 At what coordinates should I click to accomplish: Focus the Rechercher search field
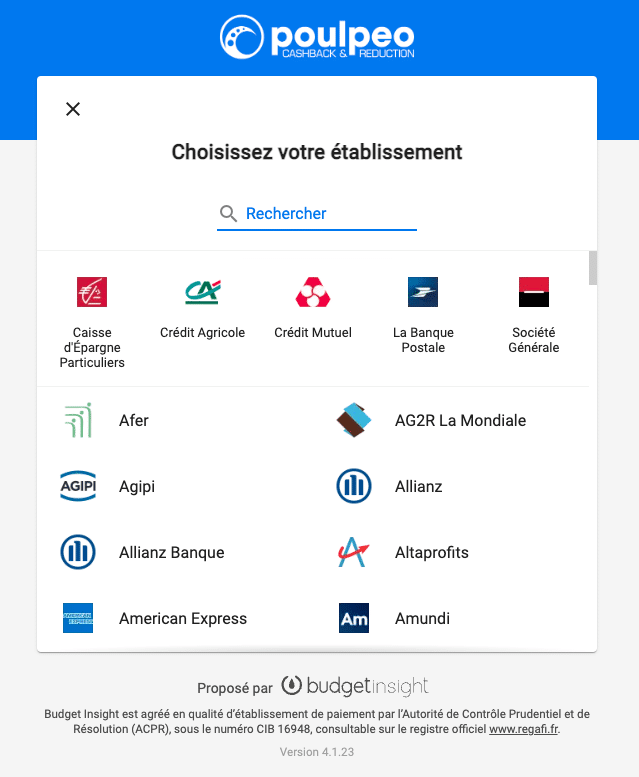pos(317,214)
